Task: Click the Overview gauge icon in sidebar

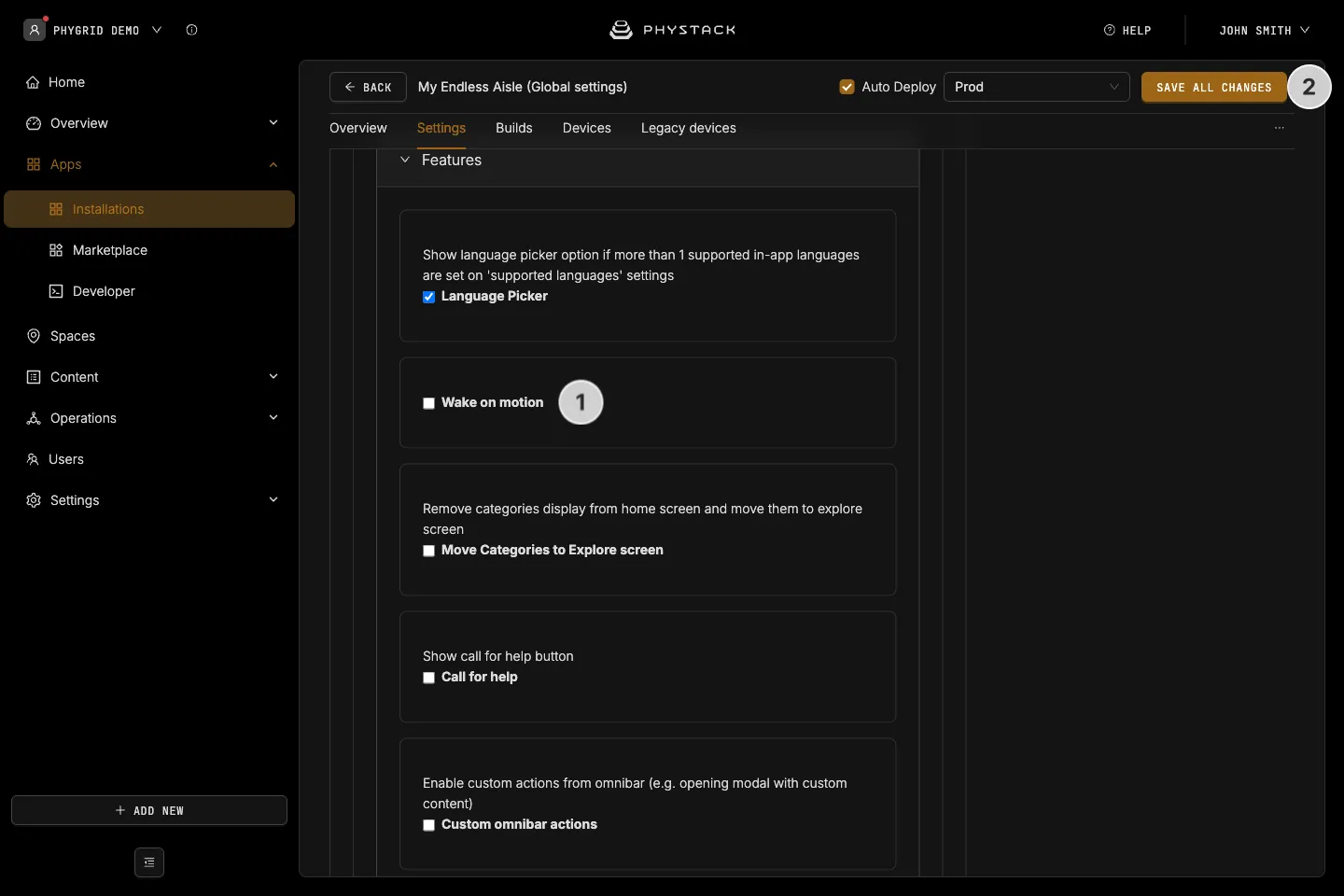Action: [x=34, y=123]
